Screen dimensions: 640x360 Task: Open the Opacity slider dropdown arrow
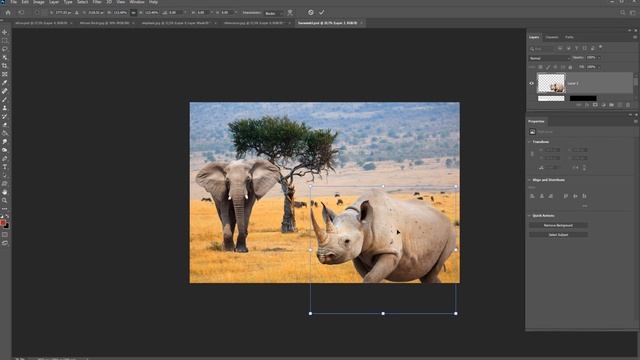click(599, 58)
